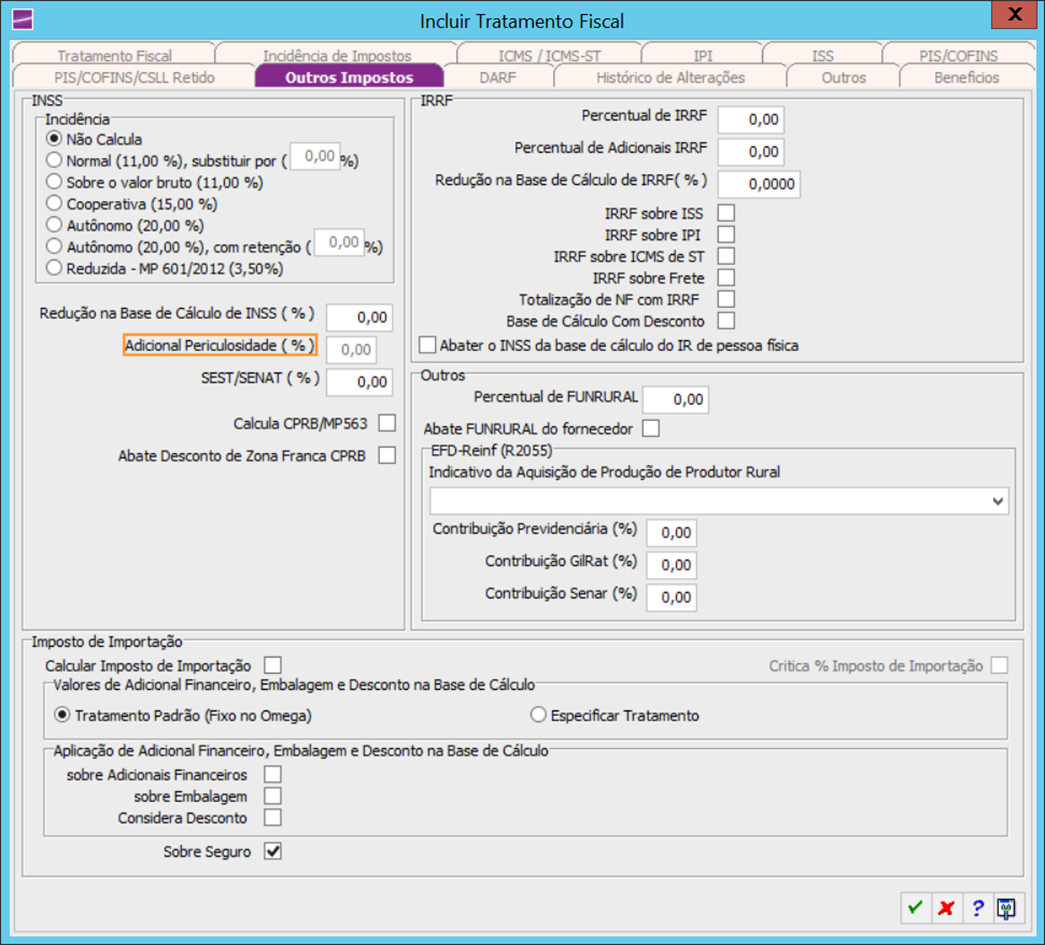The width and height of the screenshot is (1045, 945).
Task: Open PIS/COFINS/CSLL Retido tab
Action: pyautogui.click(x=134, y=77)
